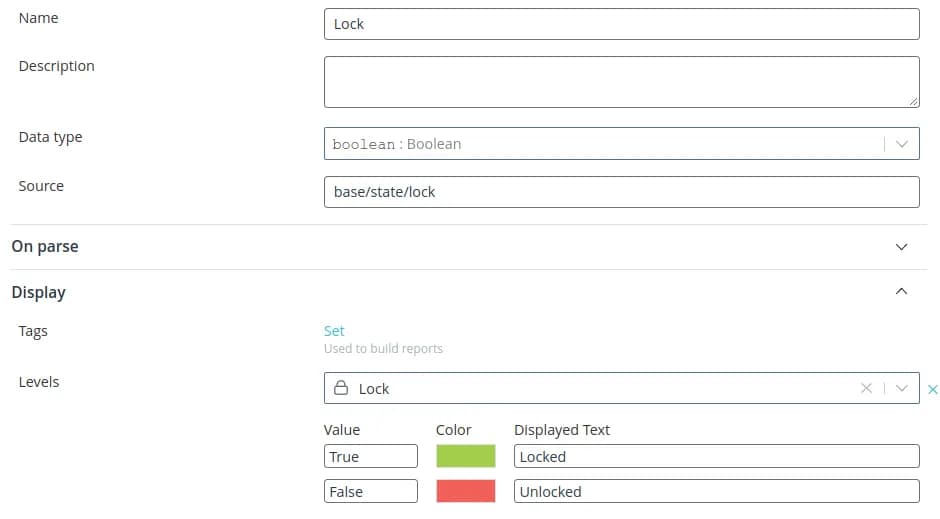Click into the empty Description text area
Screen dimensions: 940x519
(621, 81)
